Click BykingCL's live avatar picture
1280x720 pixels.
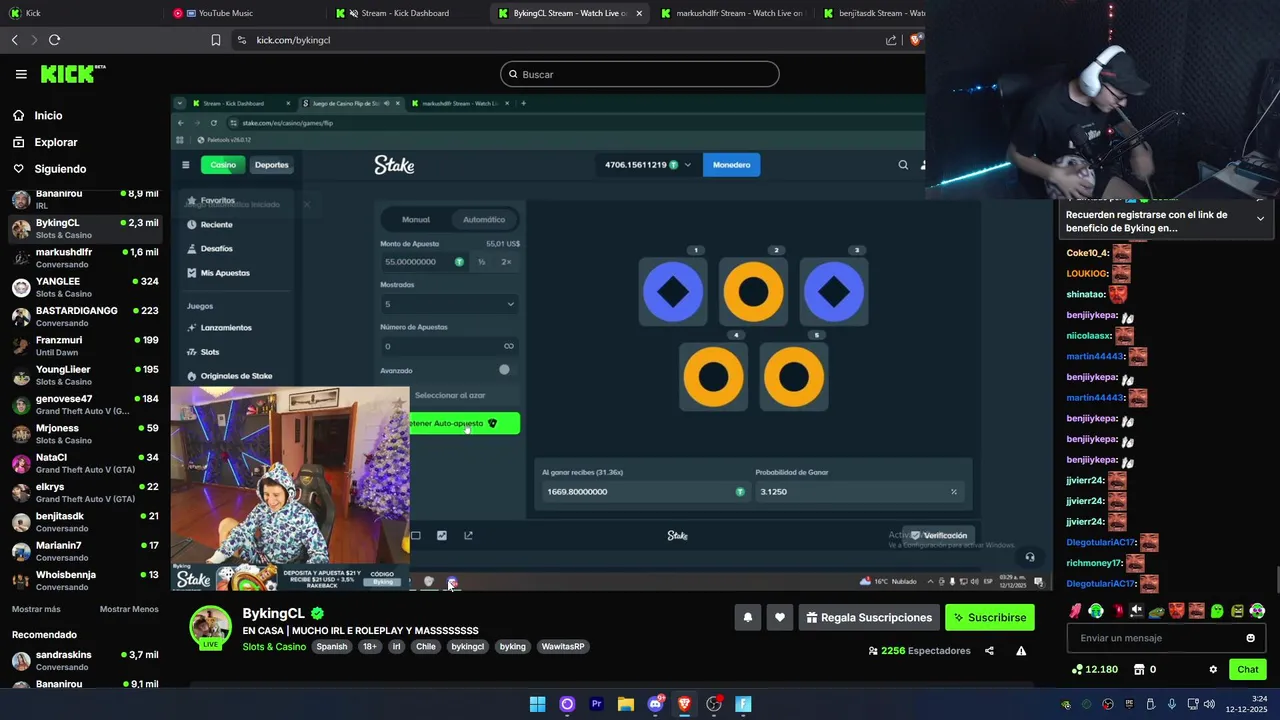coord(211,627)
